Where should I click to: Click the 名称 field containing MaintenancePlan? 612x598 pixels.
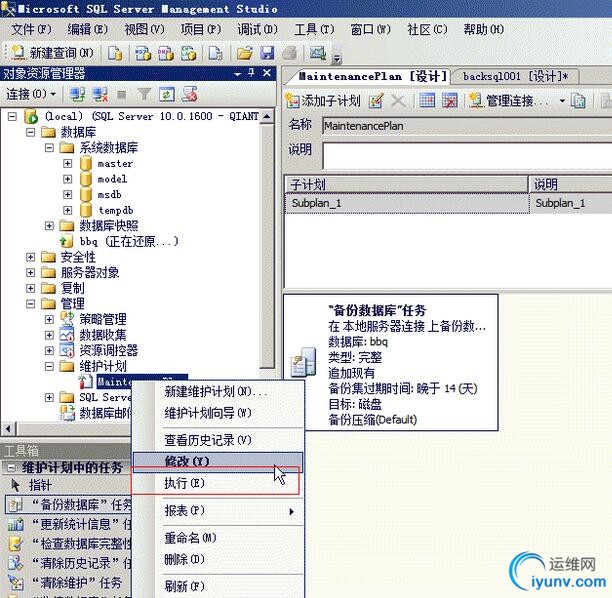pos(467,126)
